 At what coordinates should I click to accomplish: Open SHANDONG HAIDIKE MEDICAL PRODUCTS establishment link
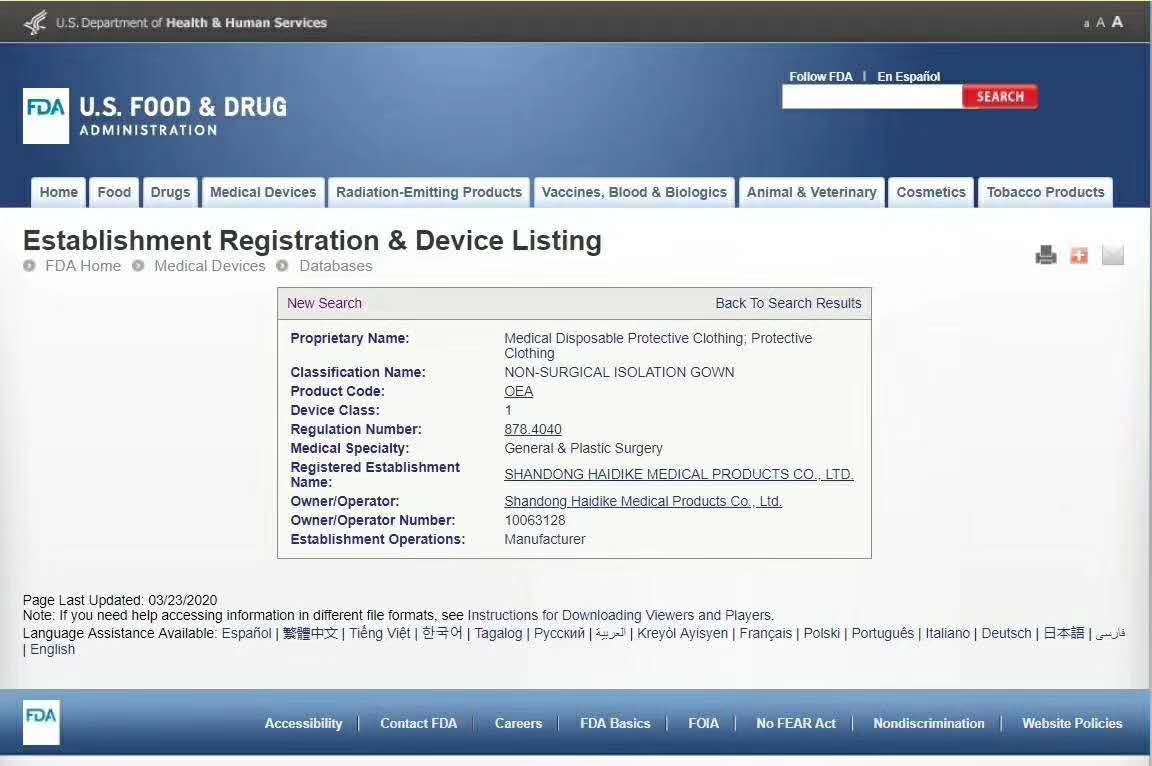679,474
